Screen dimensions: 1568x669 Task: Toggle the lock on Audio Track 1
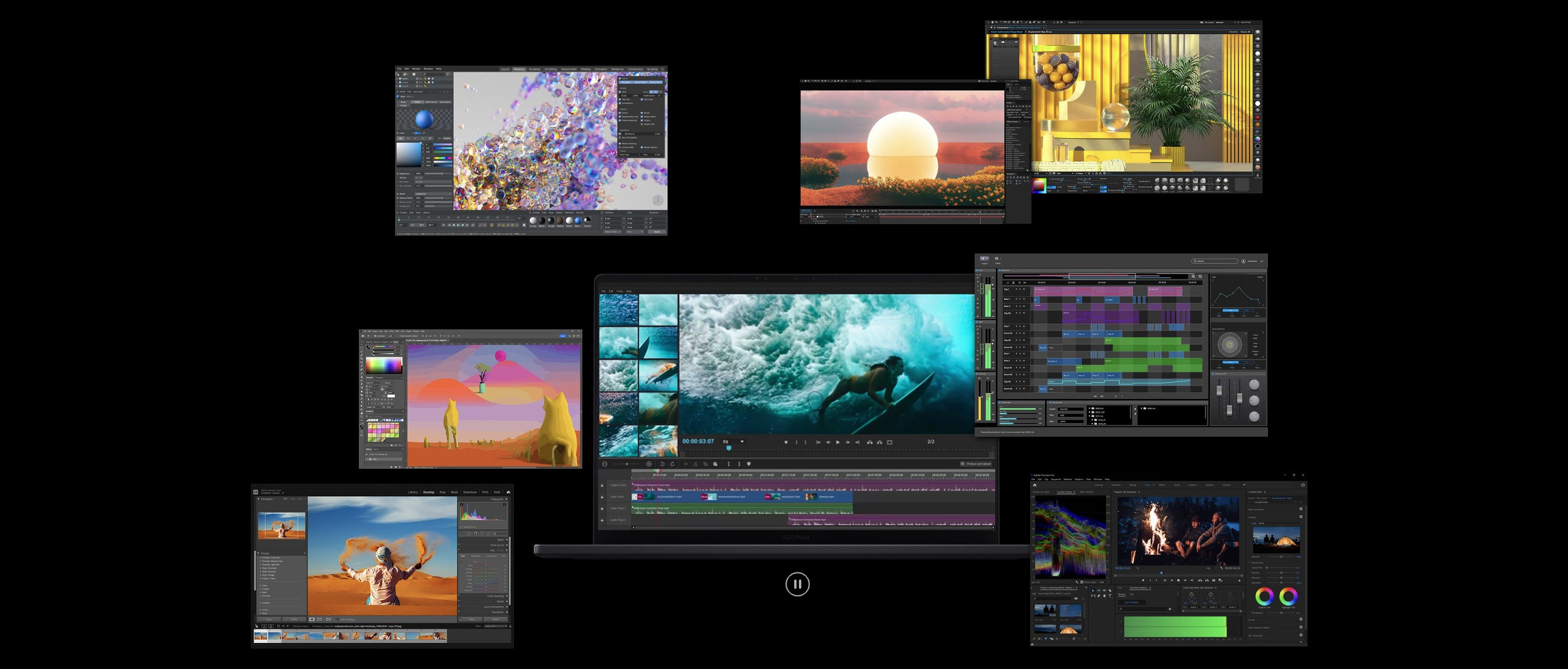pos(602,508)
